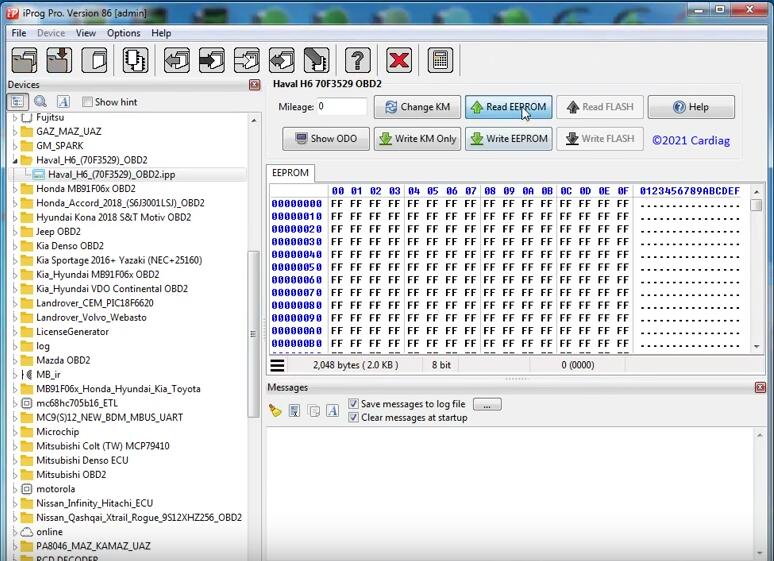Click erase device dark chip icon
Screen dimensions: 774x561
pyautogui.click(x=317, y=60)
